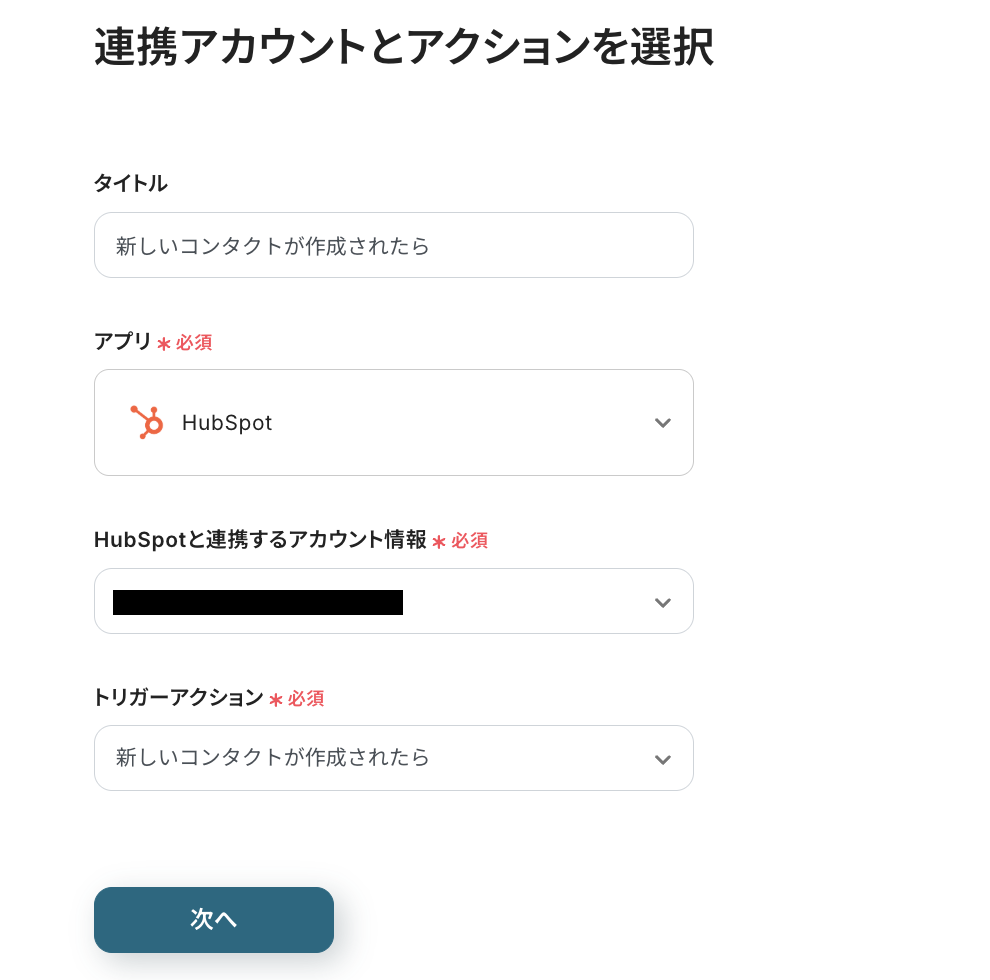The image size is (990, 980).
Task: Click the account information chevron arrow
Action: 662,602
